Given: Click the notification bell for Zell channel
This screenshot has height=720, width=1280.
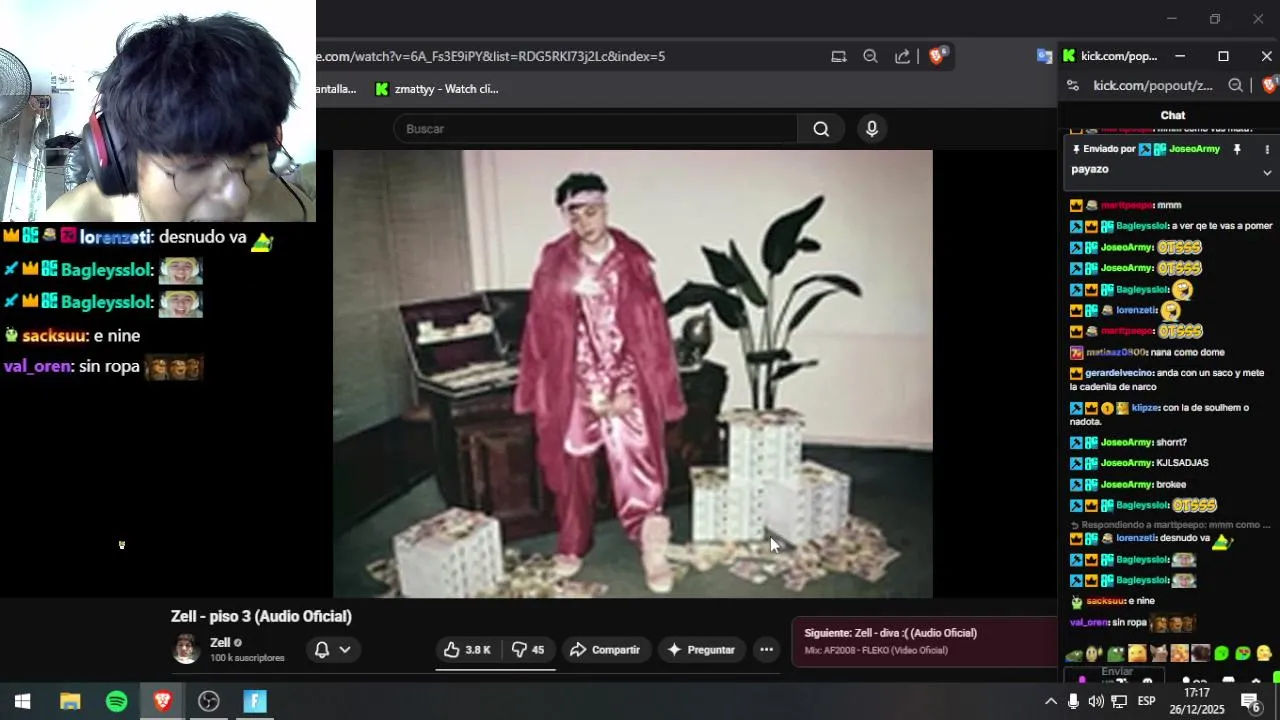Looking at the screenshot, I should [x=322, y=650].
